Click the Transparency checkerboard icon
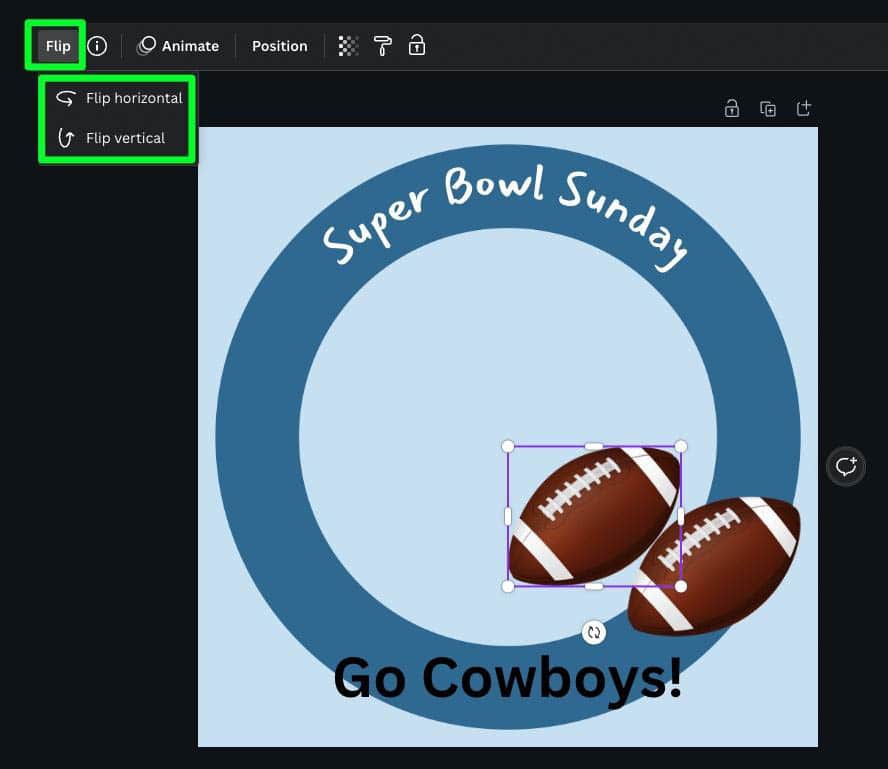 pyautogui.click(x=348, y=46)
